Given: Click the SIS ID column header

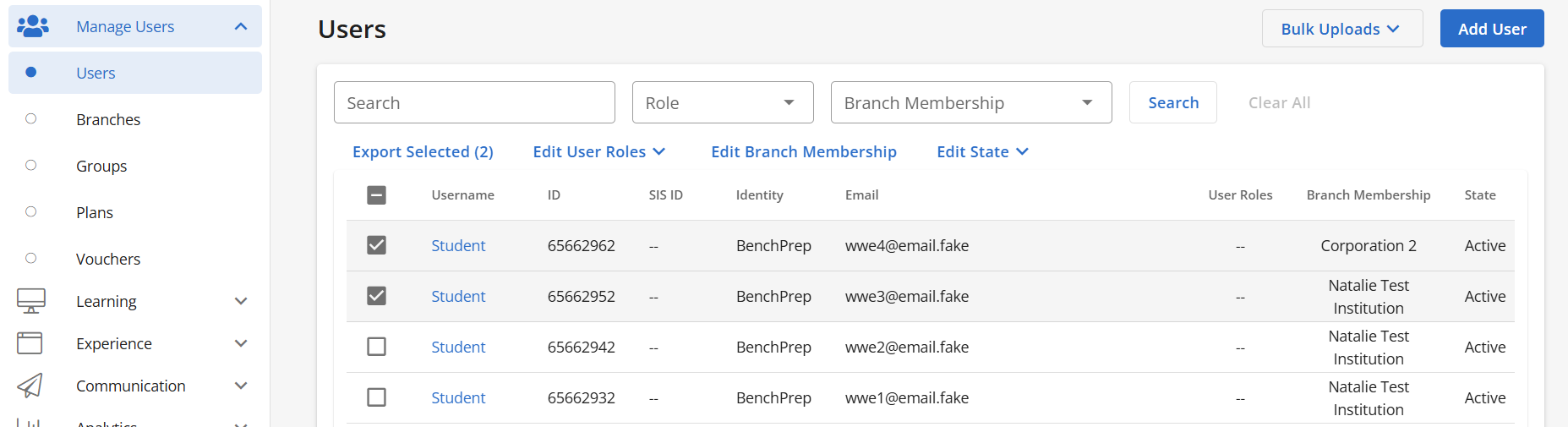Looking at the screenshot, I should pos(665,195).
